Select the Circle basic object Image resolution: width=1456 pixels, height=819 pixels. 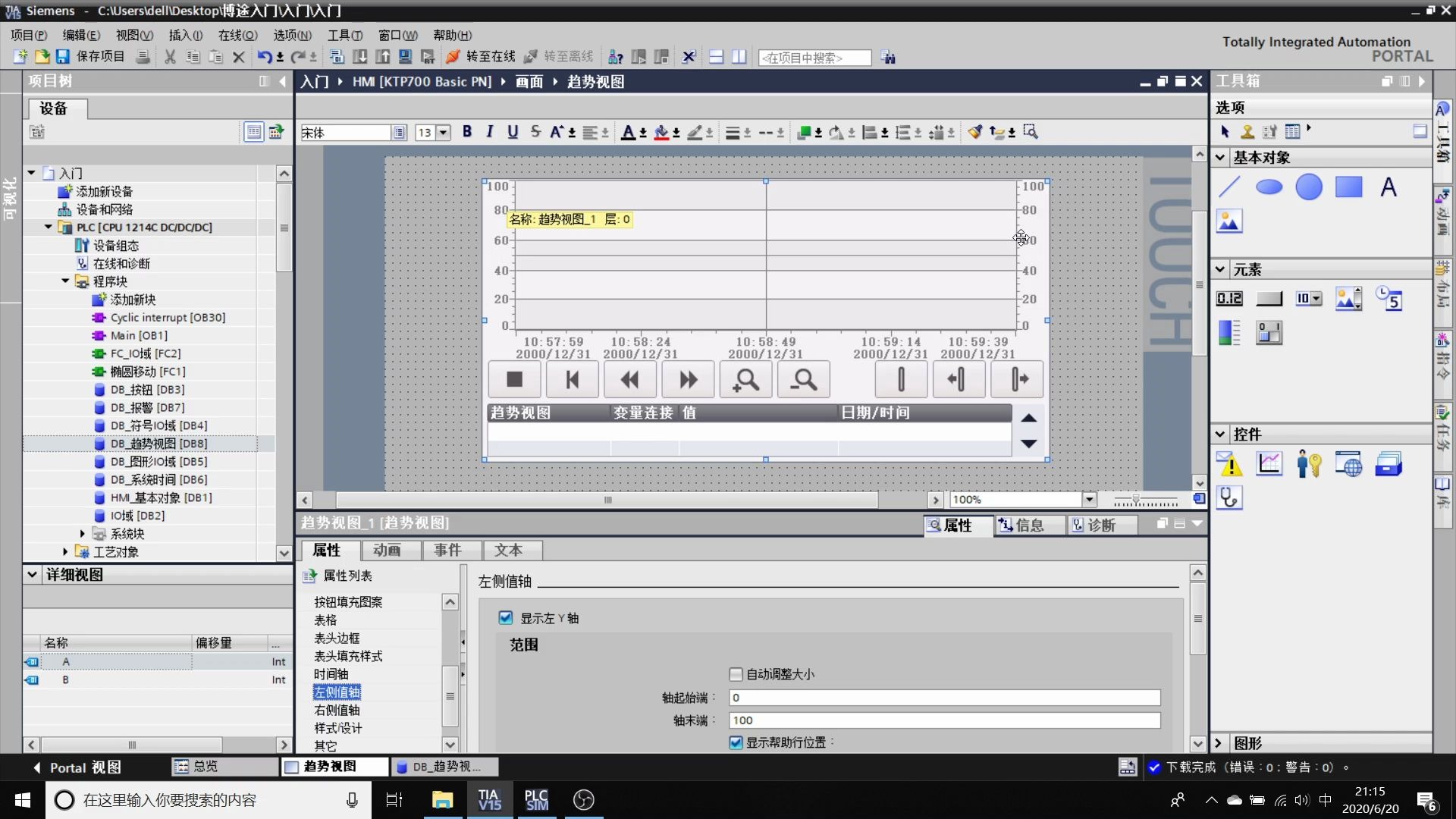point(1309,187)
